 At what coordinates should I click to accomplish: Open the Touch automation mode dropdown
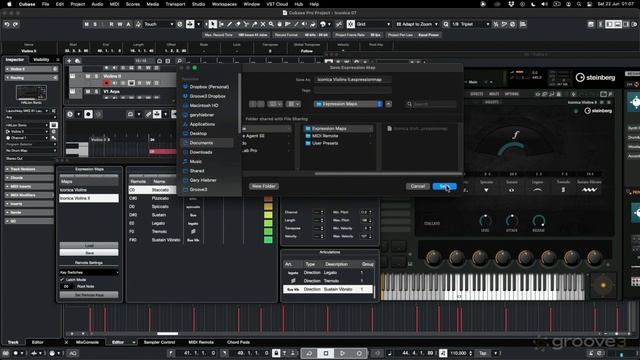point(158,24)
